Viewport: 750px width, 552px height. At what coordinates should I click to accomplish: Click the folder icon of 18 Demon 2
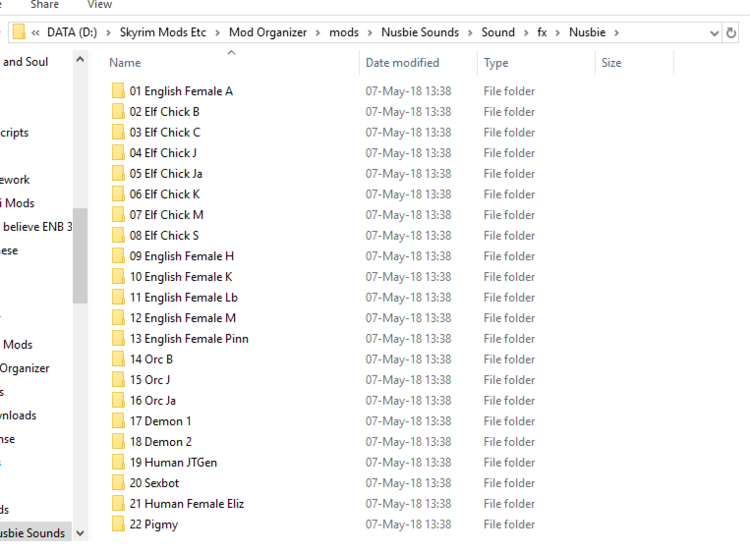pos(118,441)
